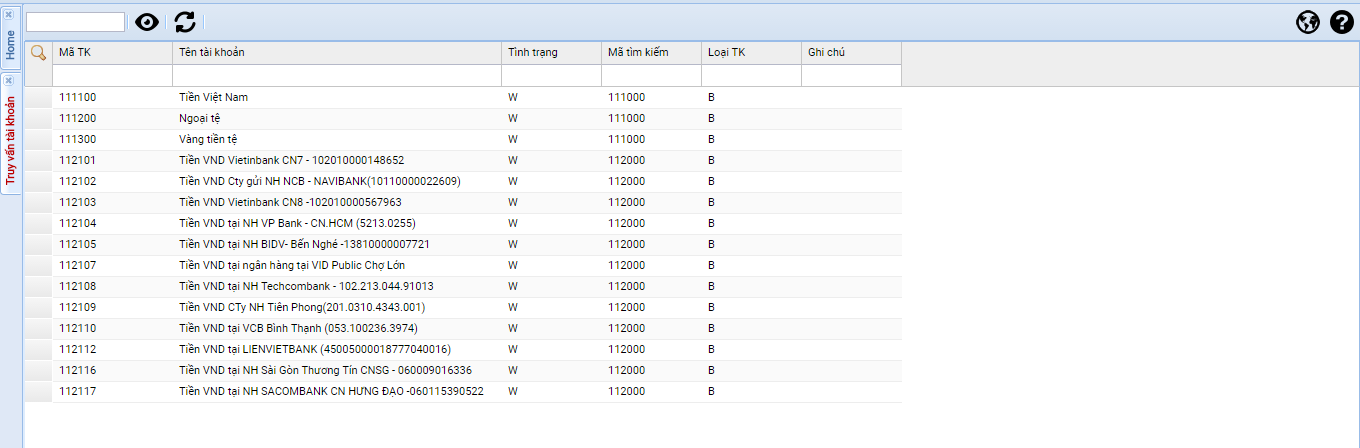This screenshot has width=1360, height=448.
Task: Click the BIDV- Bến Nghé account name
Action: pyautogui.click(x=305, y=244)
